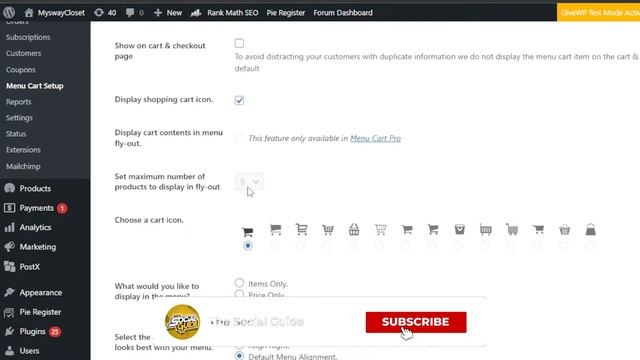Choose the fourth wire cart icon
The image size is (640, 360).
pos(328,230)
